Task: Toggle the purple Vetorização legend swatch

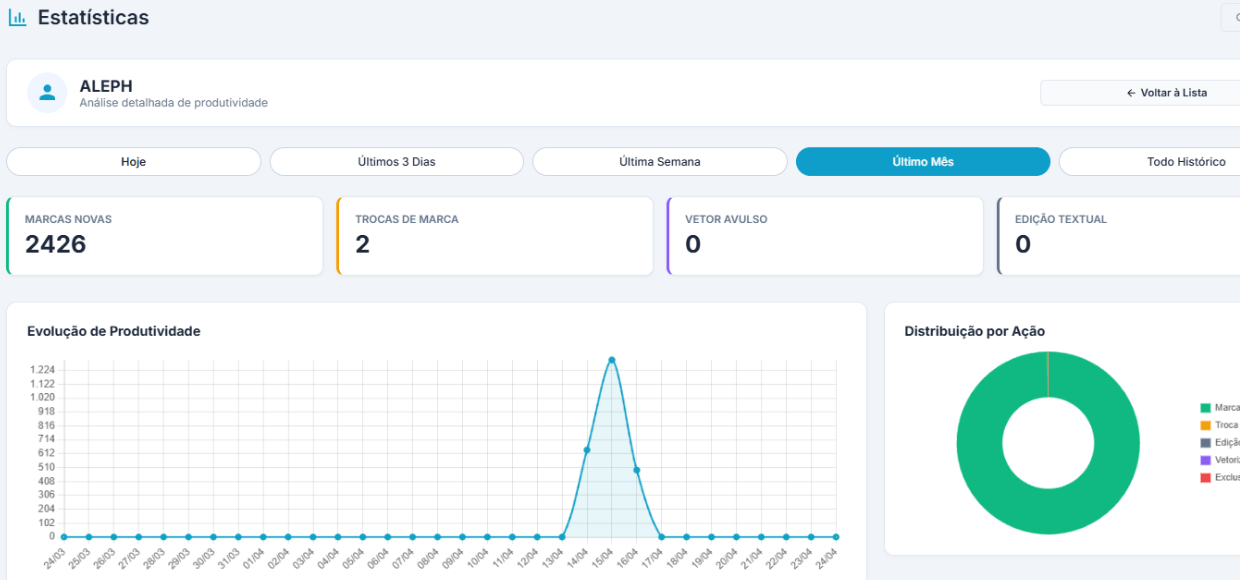Action: coord(1205,460)
